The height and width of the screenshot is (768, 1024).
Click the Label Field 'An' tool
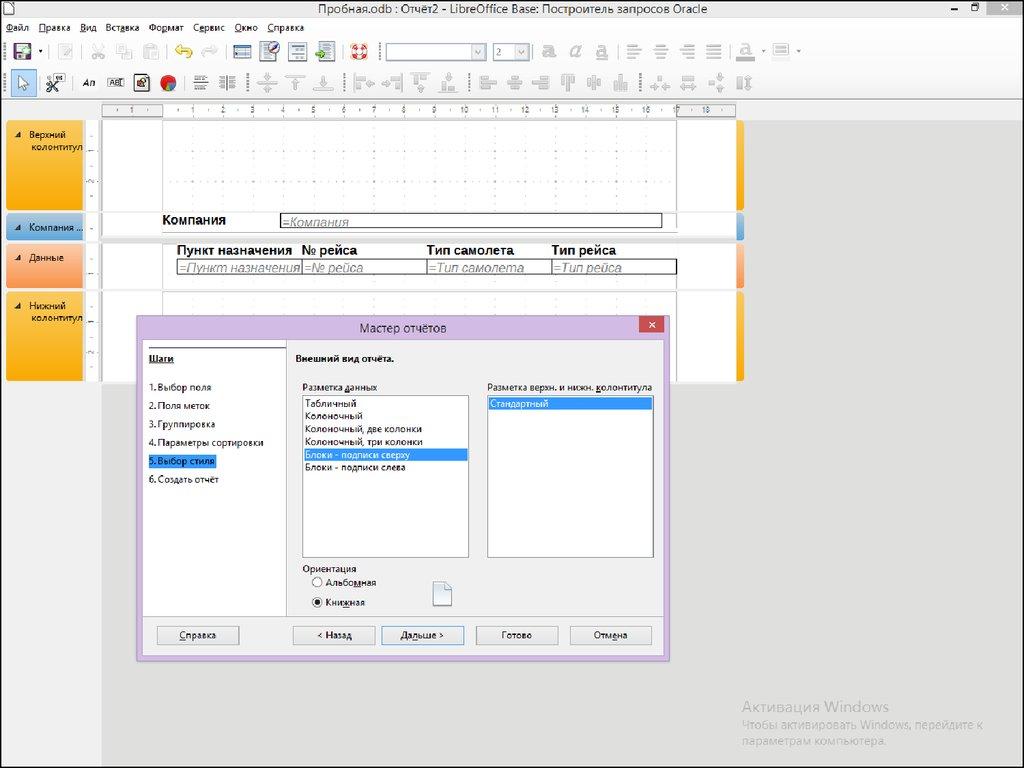click(89, 83)
